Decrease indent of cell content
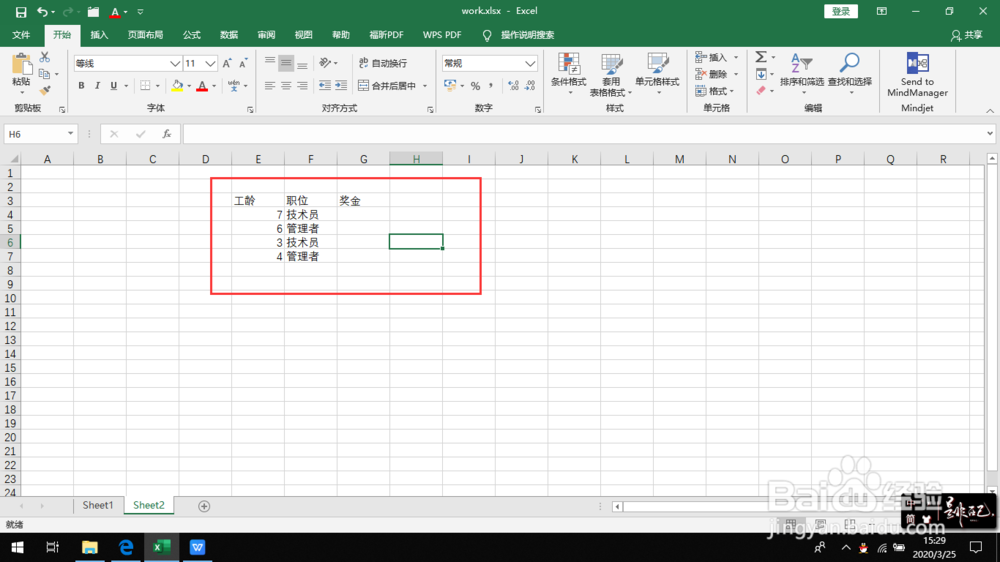 [x=325, y=85]
